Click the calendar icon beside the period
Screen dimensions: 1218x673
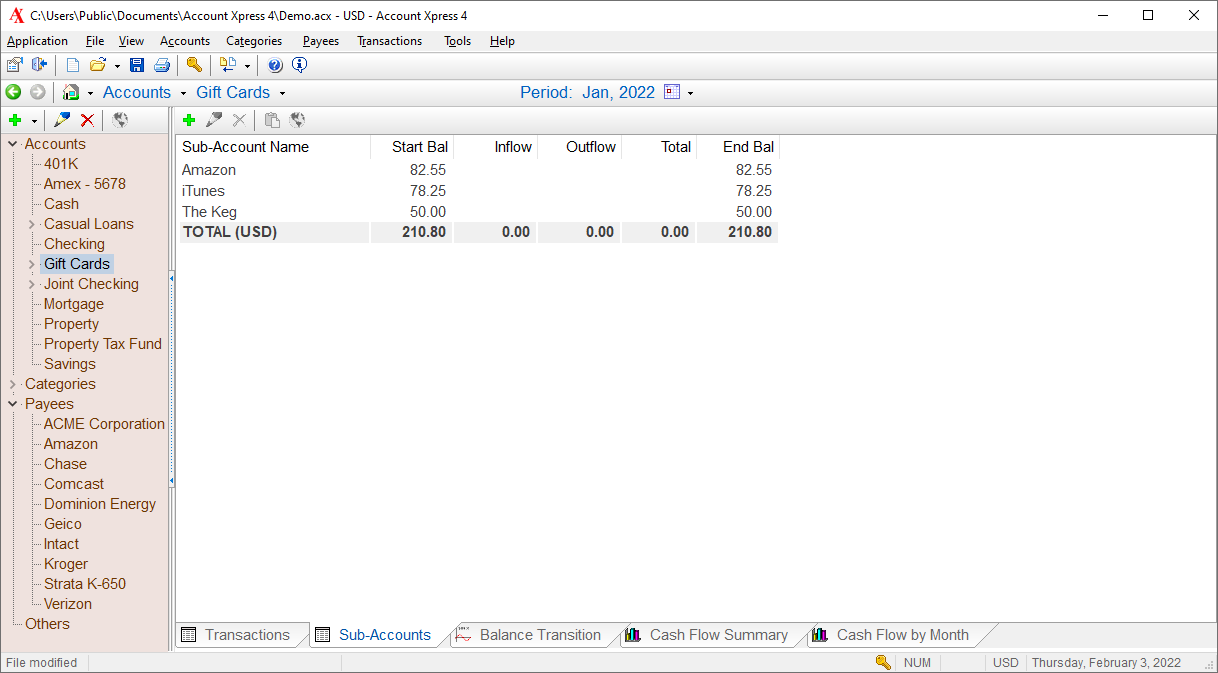click(x=672, y=92)
